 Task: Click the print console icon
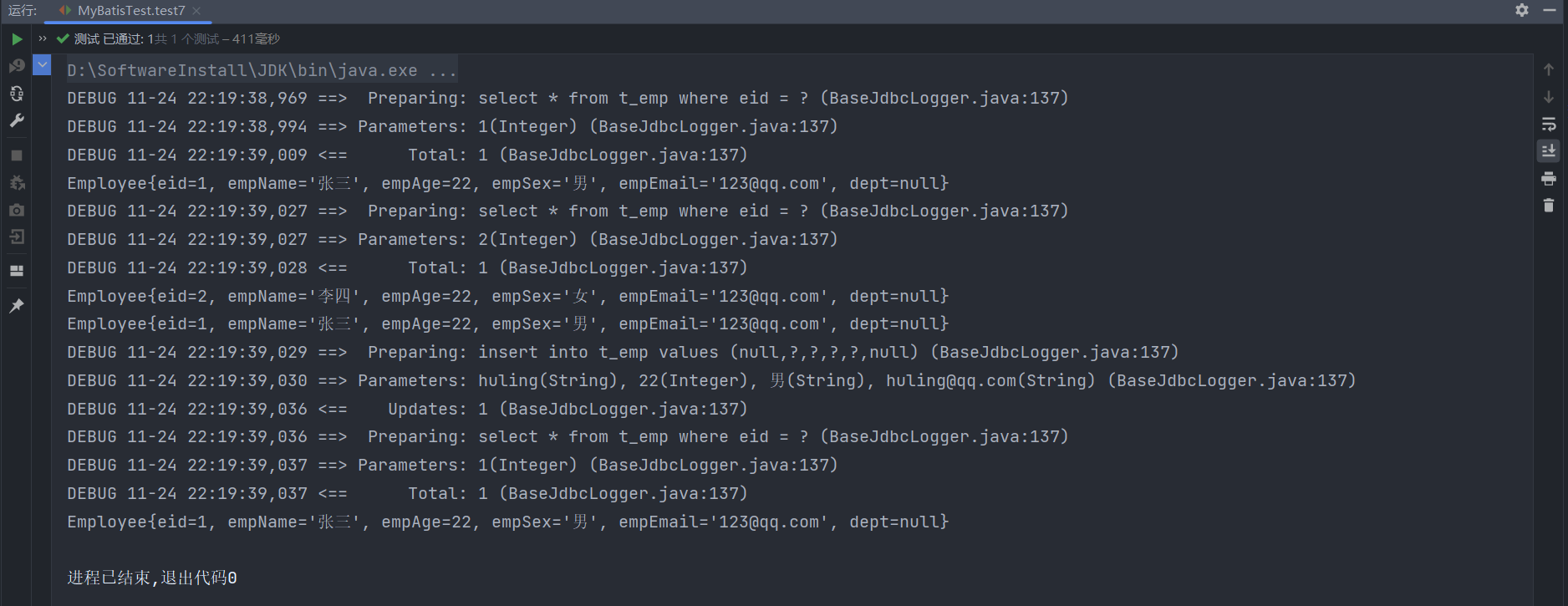(1549, 179)
